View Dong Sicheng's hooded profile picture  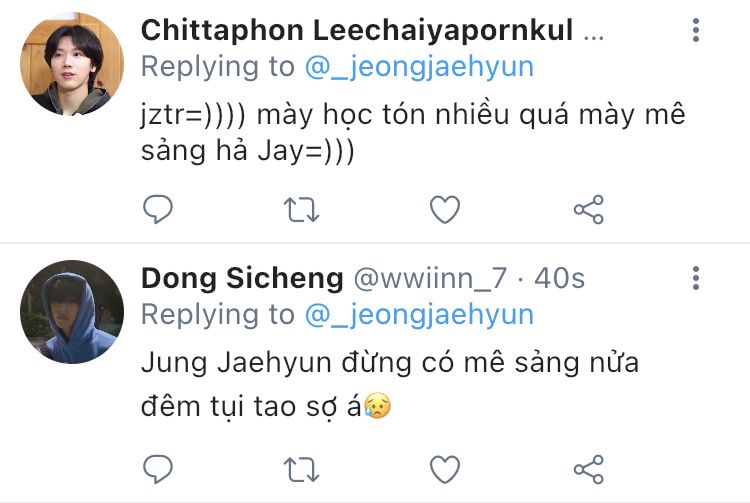(71, 312)
